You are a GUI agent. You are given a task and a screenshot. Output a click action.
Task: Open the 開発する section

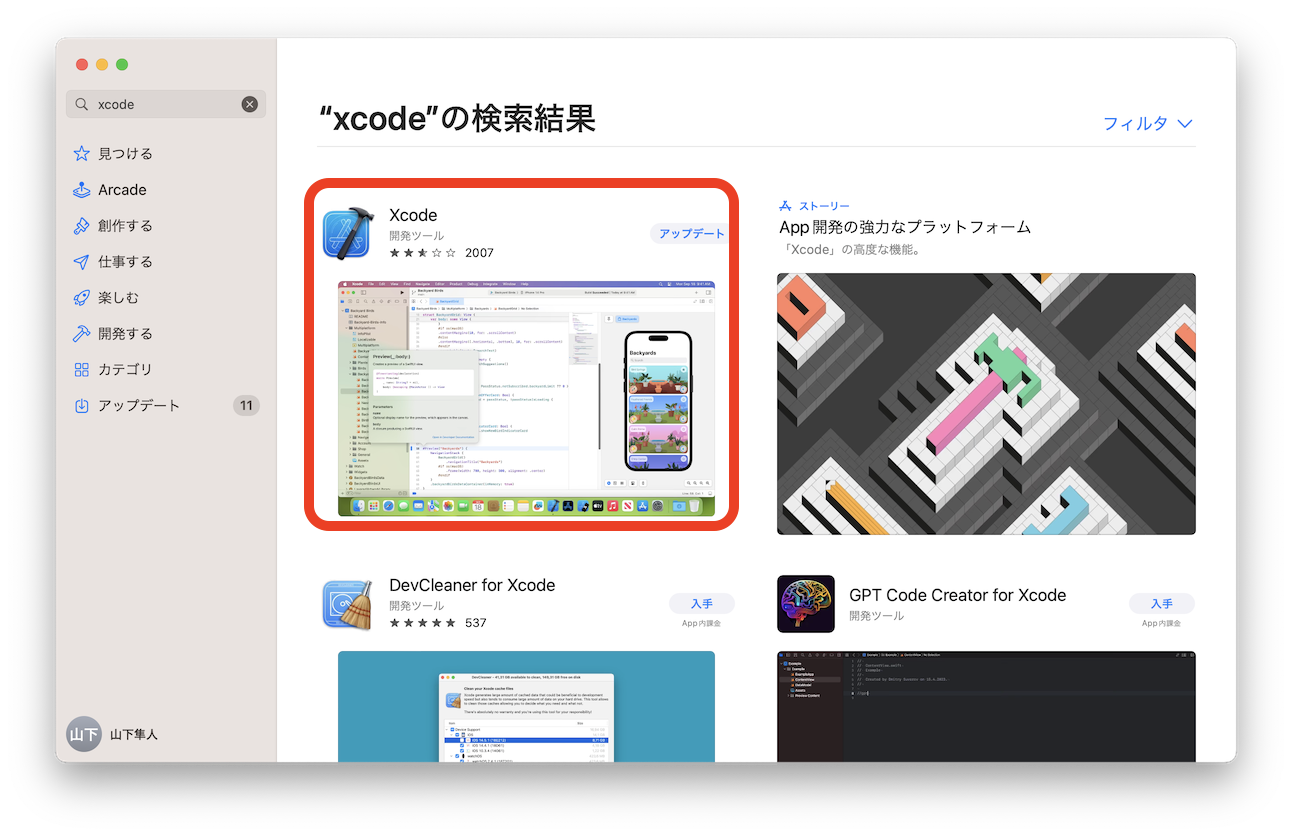point(125,334)
